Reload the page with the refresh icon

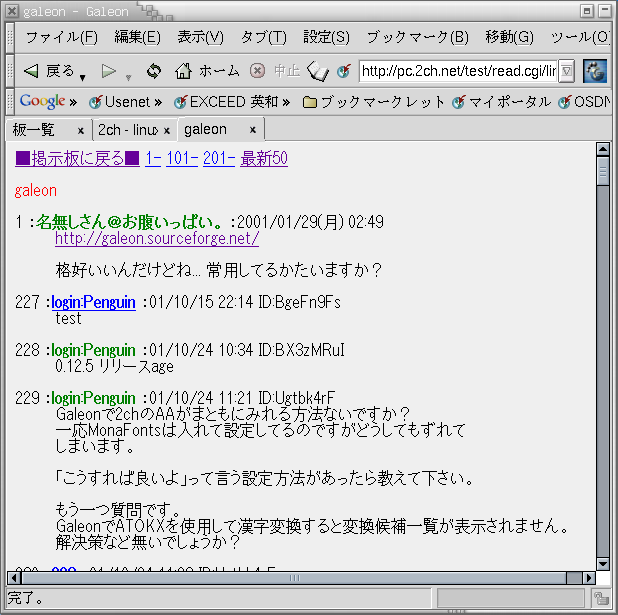[153, 71]
